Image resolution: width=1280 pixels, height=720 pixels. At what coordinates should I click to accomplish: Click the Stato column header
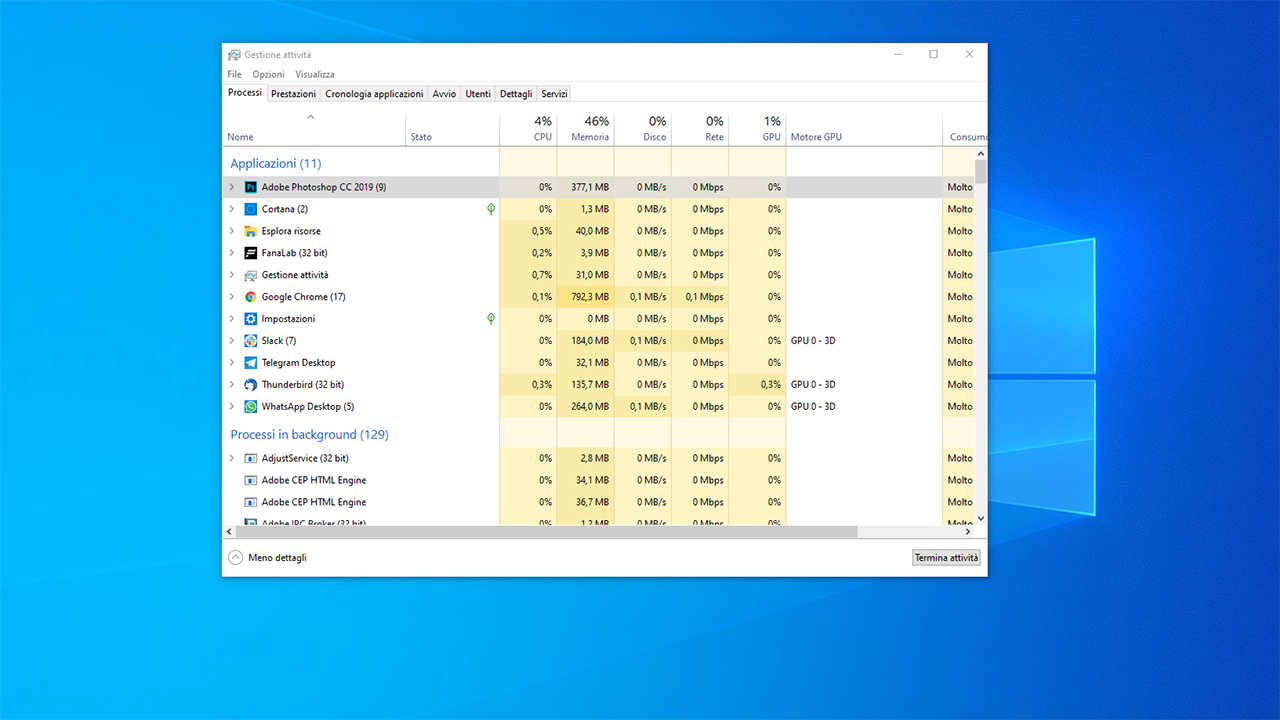point(453,128)
